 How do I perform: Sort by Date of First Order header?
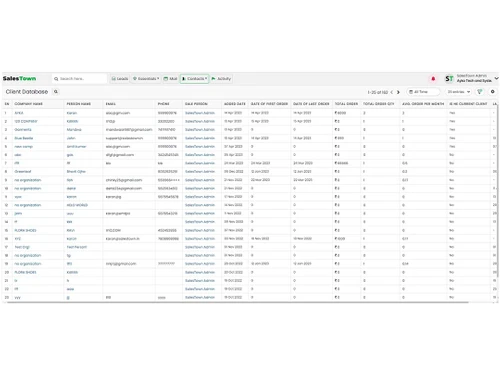[x=269, y=104]
